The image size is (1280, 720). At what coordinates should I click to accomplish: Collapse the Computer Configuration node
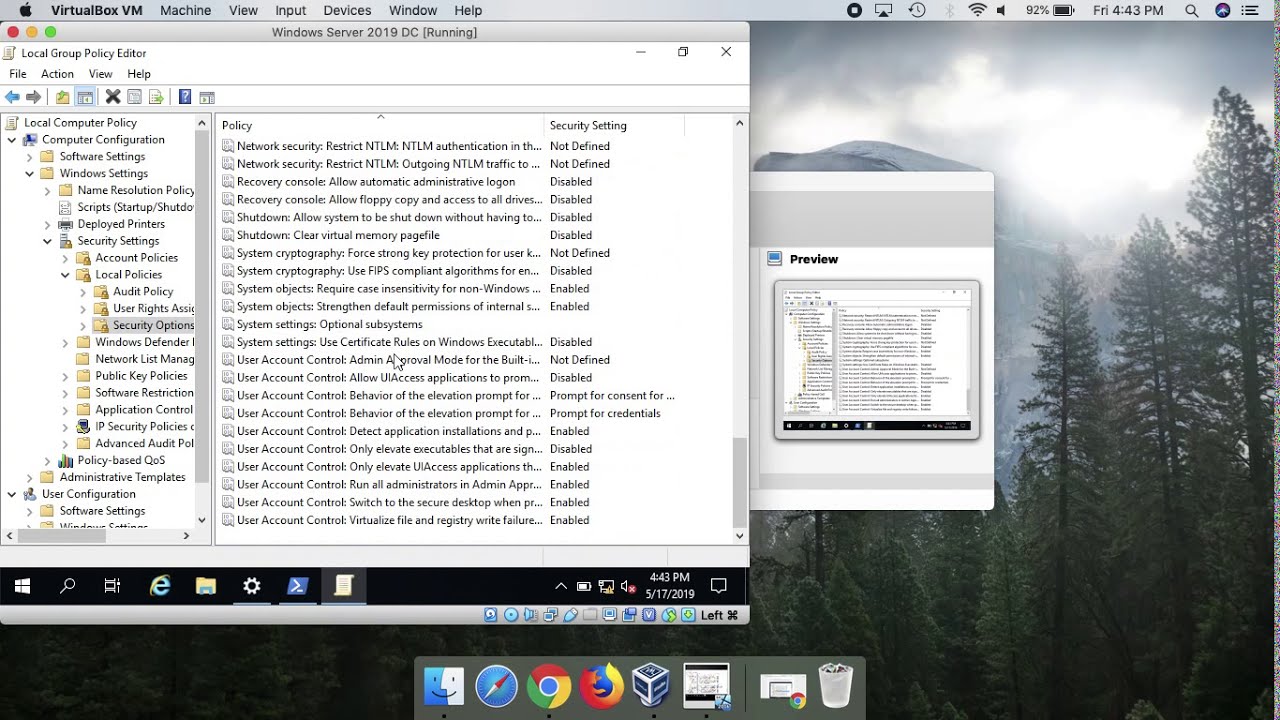tap(12, 140)
